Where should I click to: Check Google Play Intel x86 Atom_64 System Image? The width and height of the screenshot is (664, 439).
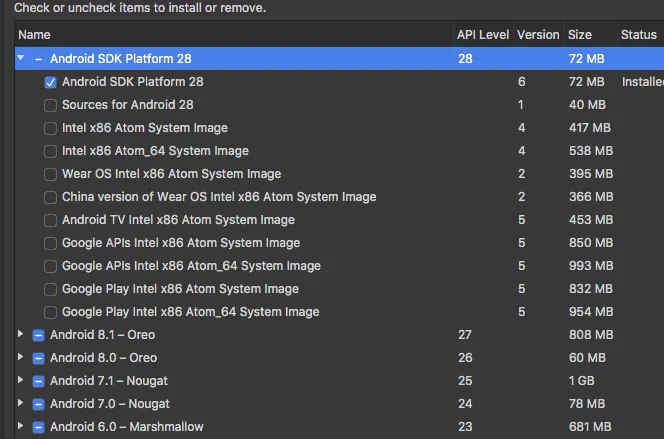click(x=51, y=312)
